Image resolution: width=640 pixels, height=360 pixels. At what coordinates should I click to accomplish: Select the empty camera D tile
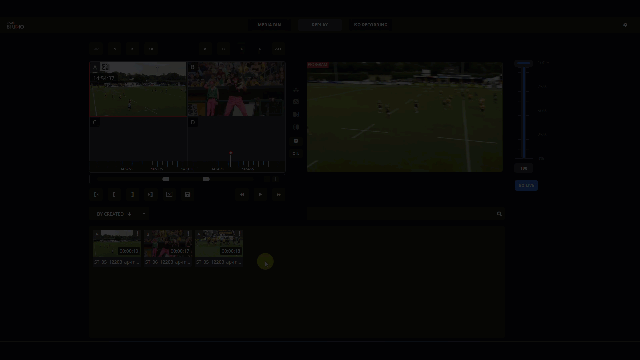coord(236,140)
